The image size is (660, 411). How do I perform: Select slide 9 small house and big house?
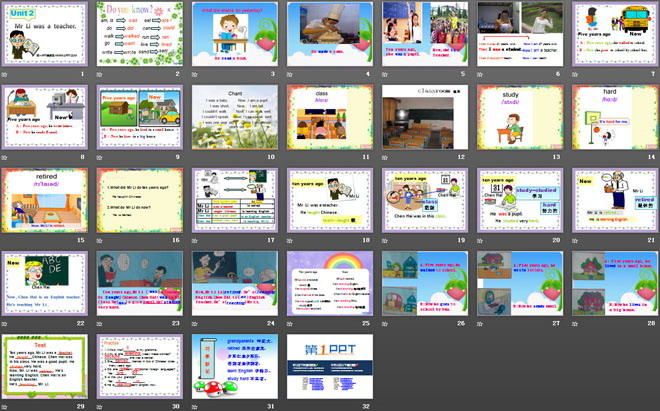coord(140,117)
